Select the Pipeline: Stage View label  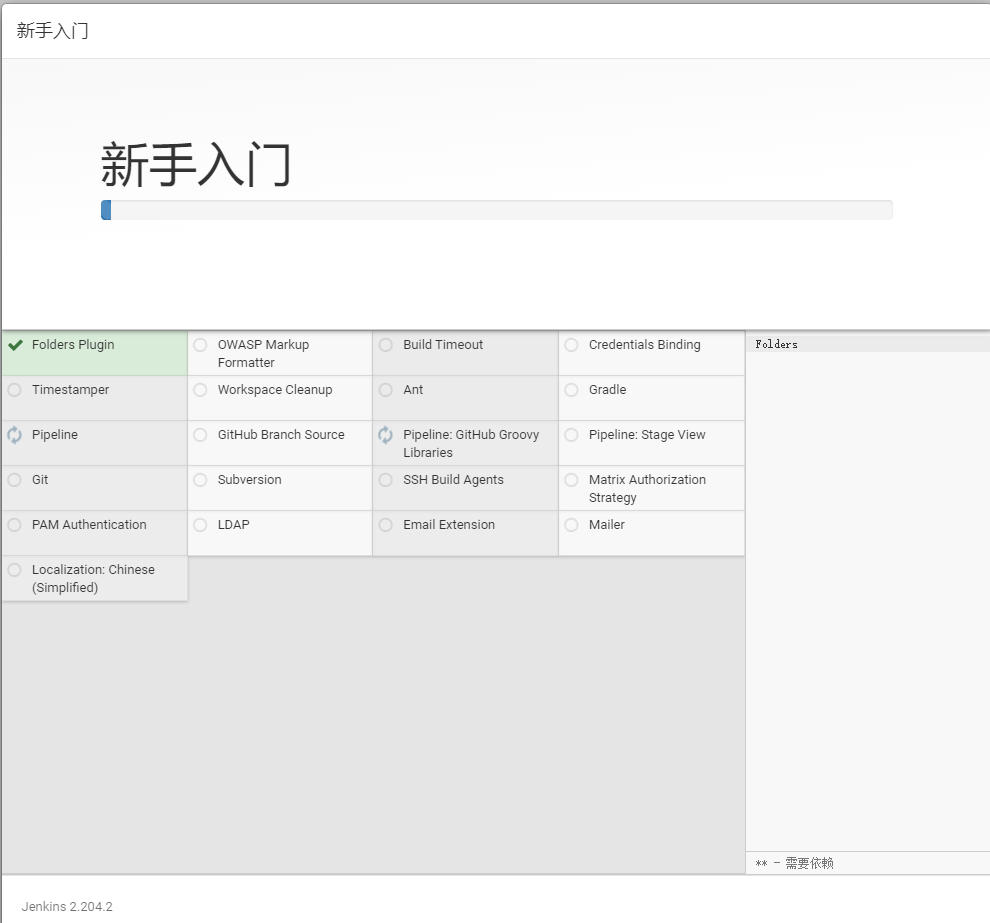[647, 434]
